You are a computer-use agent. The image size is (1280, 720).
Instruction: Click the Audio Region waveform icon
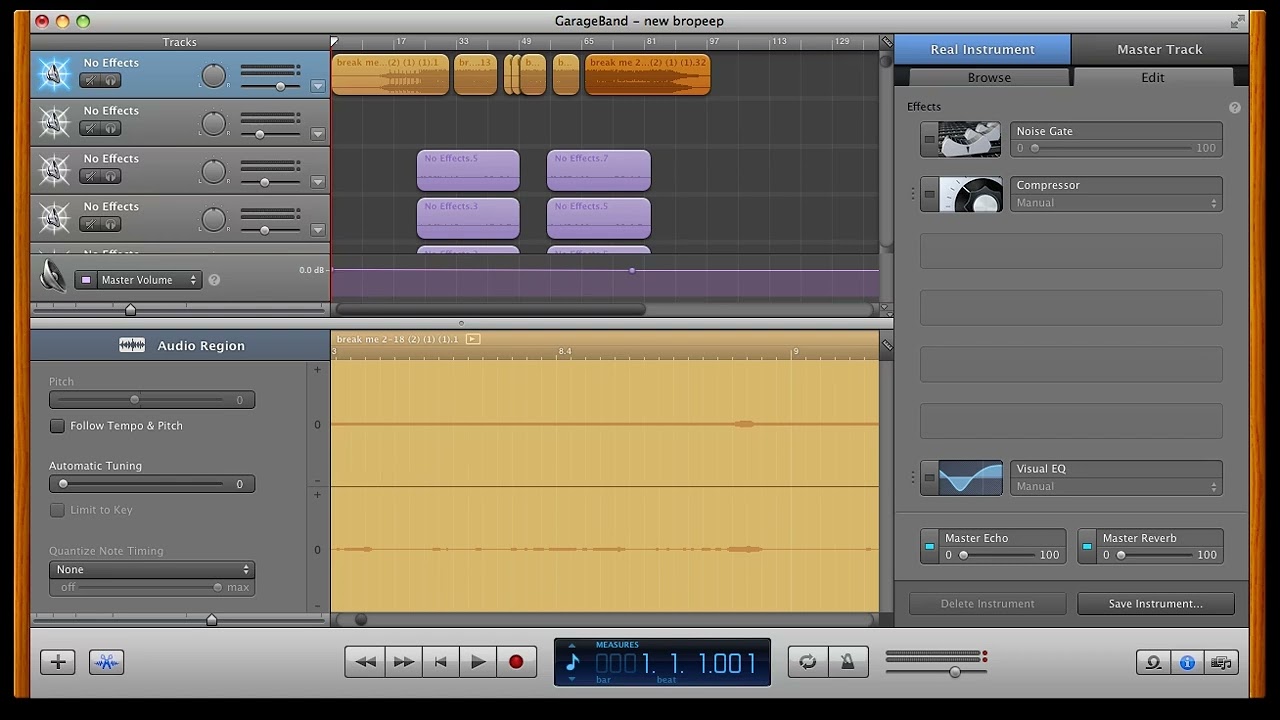tap(132, 345)
